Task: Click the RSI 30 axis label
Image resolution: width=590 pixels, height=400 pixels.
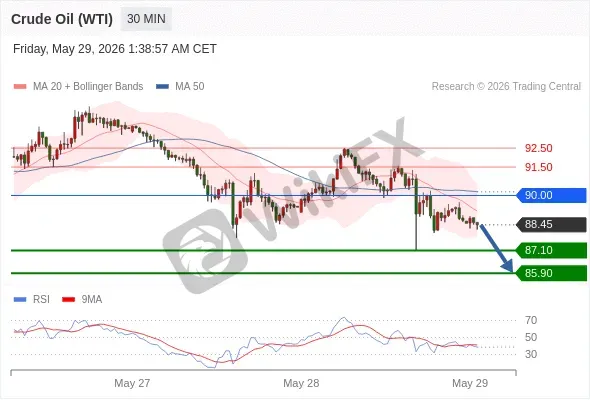Action: [x=531, y=354]
